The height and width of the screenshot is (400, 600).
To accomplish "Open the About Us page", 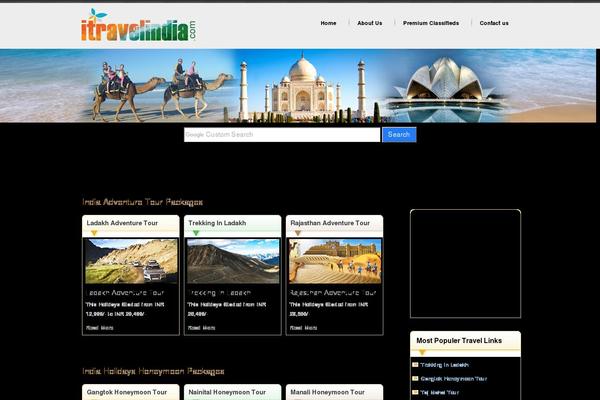I will (370, 23).
